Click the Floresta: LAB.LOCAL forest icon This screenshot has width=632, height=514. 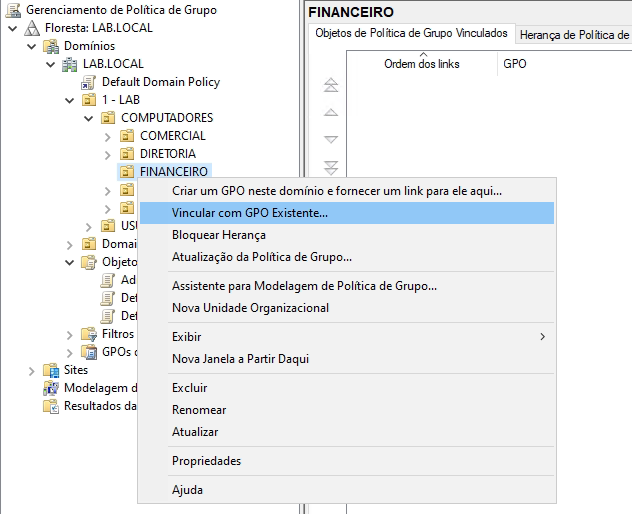point(32,28)
